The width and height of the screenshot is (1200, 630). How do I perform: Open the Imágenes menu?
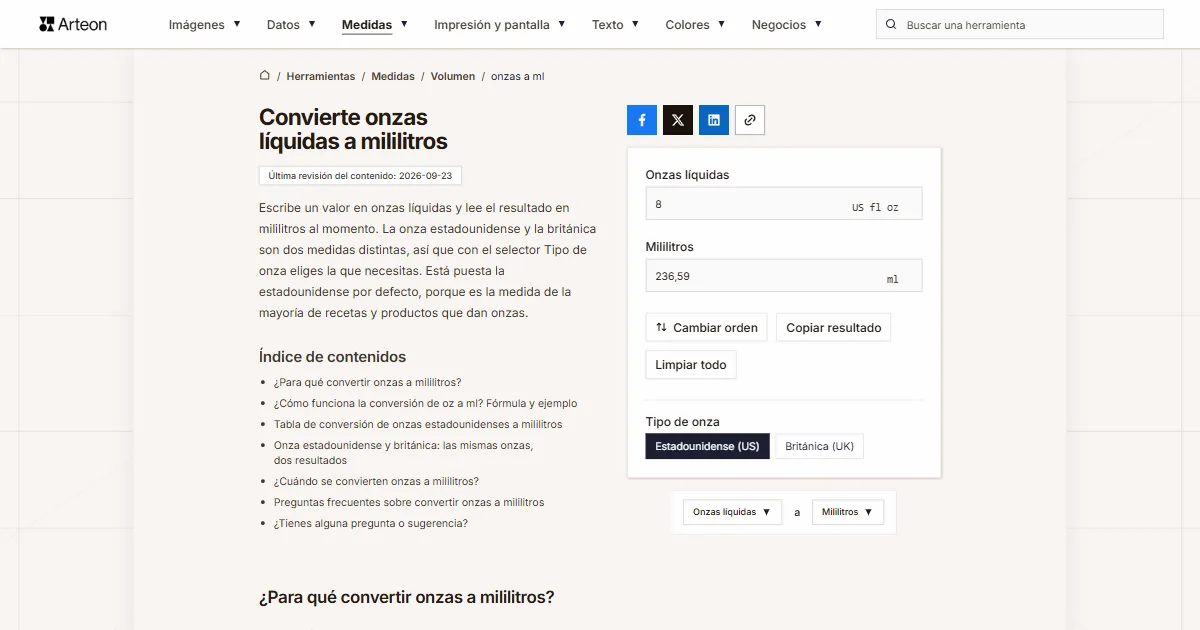click(x=204, y=24)
